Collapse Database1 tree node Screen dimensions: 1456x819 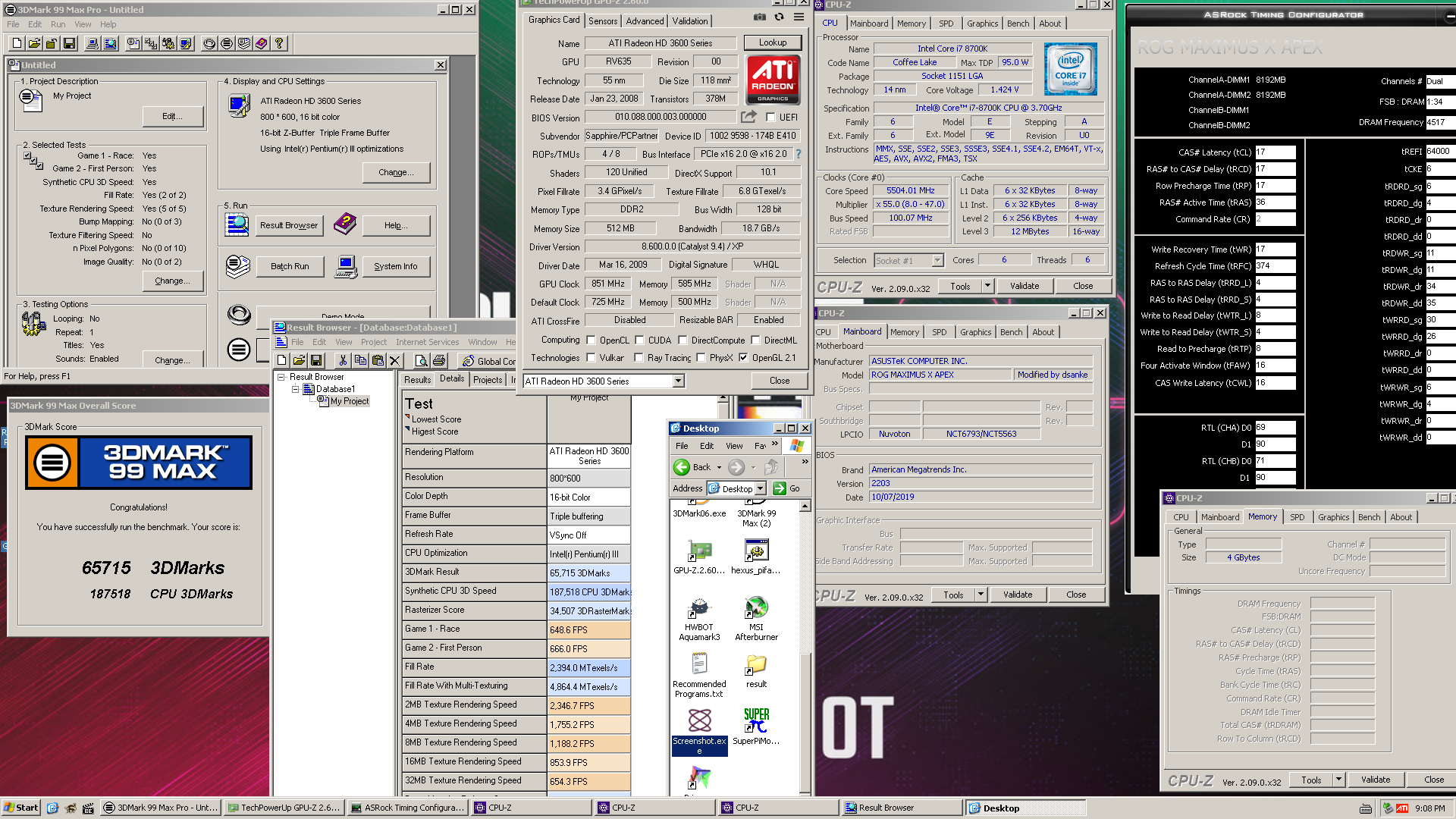click(296, 389)
